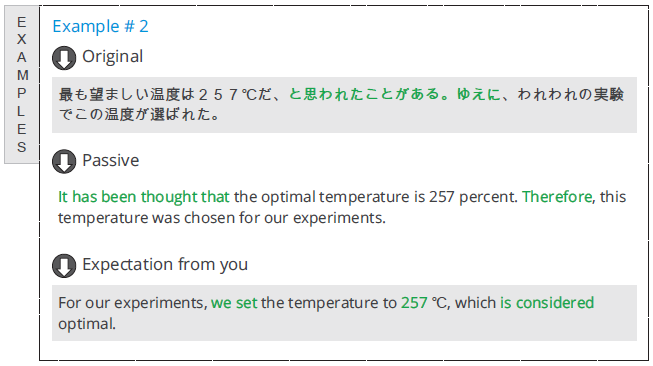
Task: Click the green phrase It has been thought that
Action: 144,197
